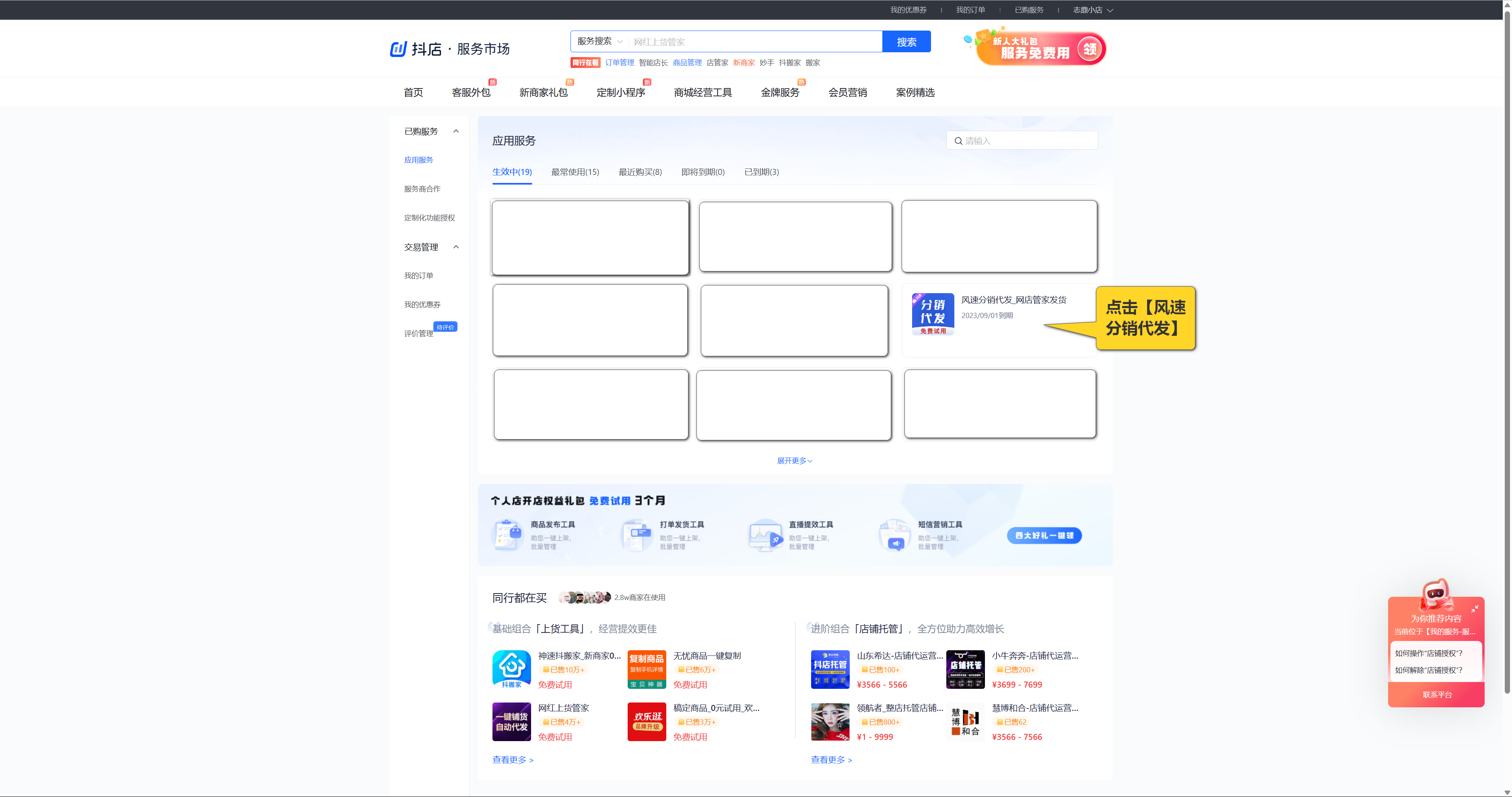Expand list with 展开更多

pyautogui.click(x=794, y=460)
